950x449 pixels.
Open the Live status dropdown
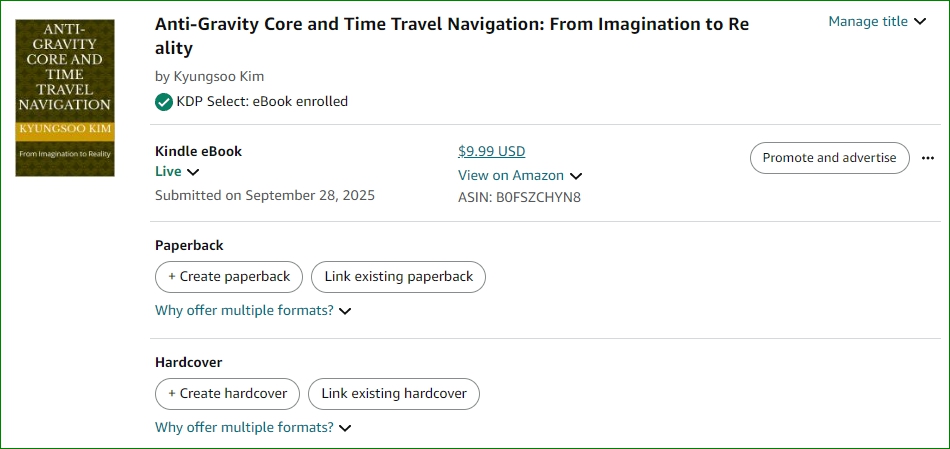177,171
